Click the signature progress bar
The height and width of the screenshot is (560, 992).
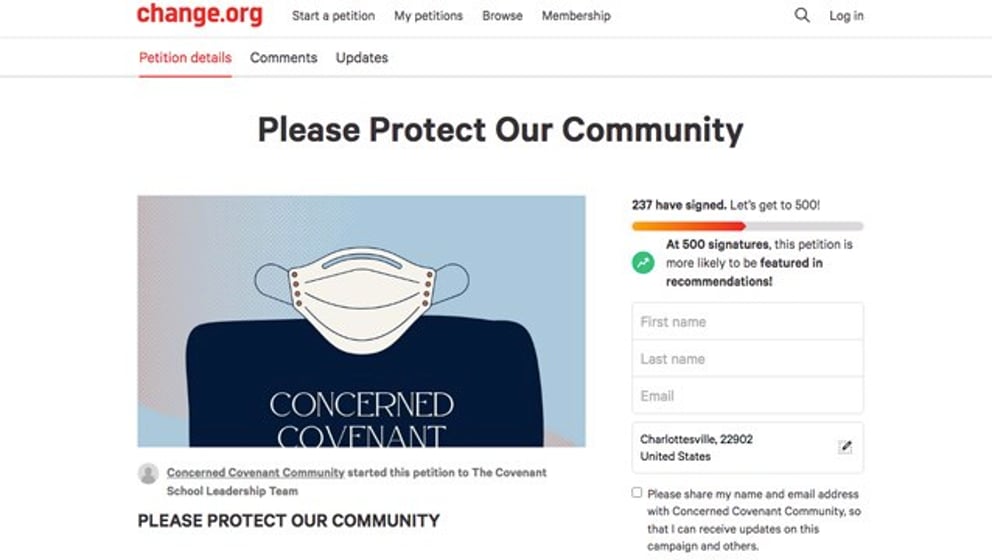coord(747,226)
